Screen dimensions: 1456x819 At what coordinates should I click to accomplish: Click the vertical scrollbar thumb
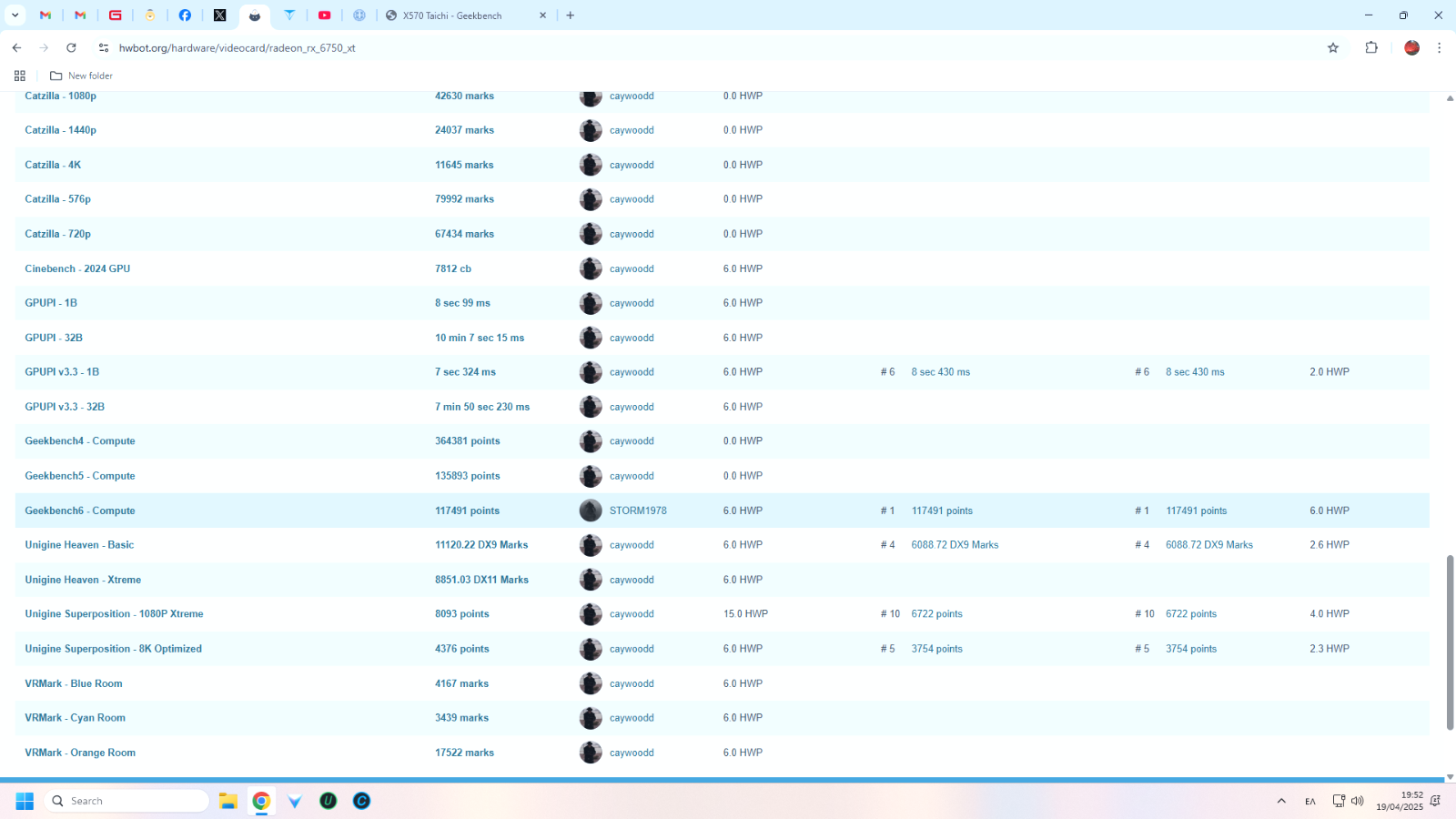(1450, 642)
